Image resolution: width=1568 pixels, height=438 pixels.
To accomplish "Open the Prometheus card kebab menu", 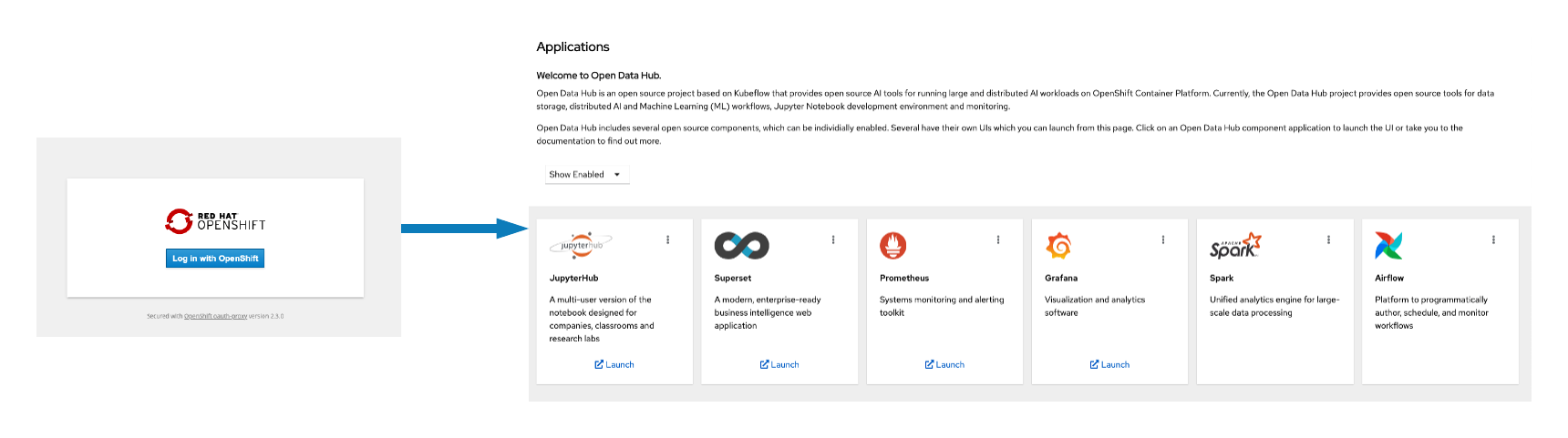I will pos(998,240).
